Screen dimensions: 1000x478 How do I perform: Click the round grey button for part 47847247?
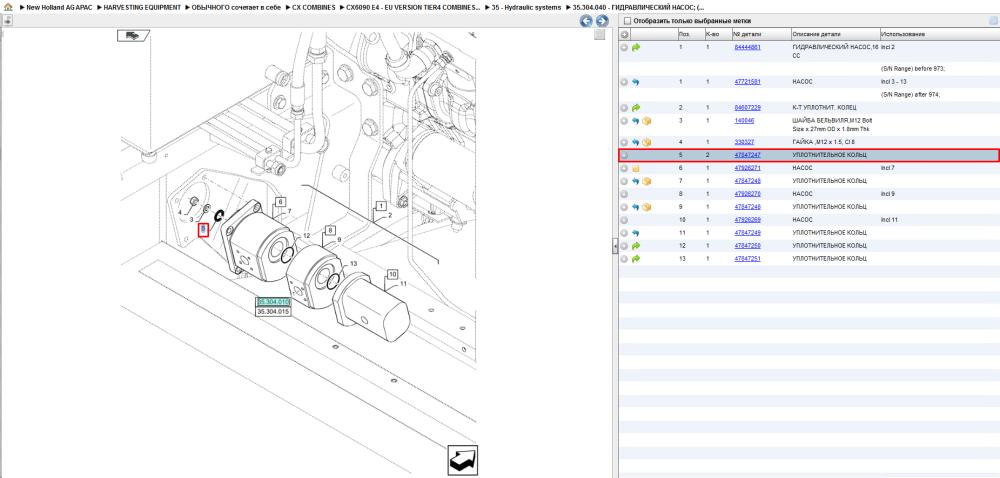(624, 155)
